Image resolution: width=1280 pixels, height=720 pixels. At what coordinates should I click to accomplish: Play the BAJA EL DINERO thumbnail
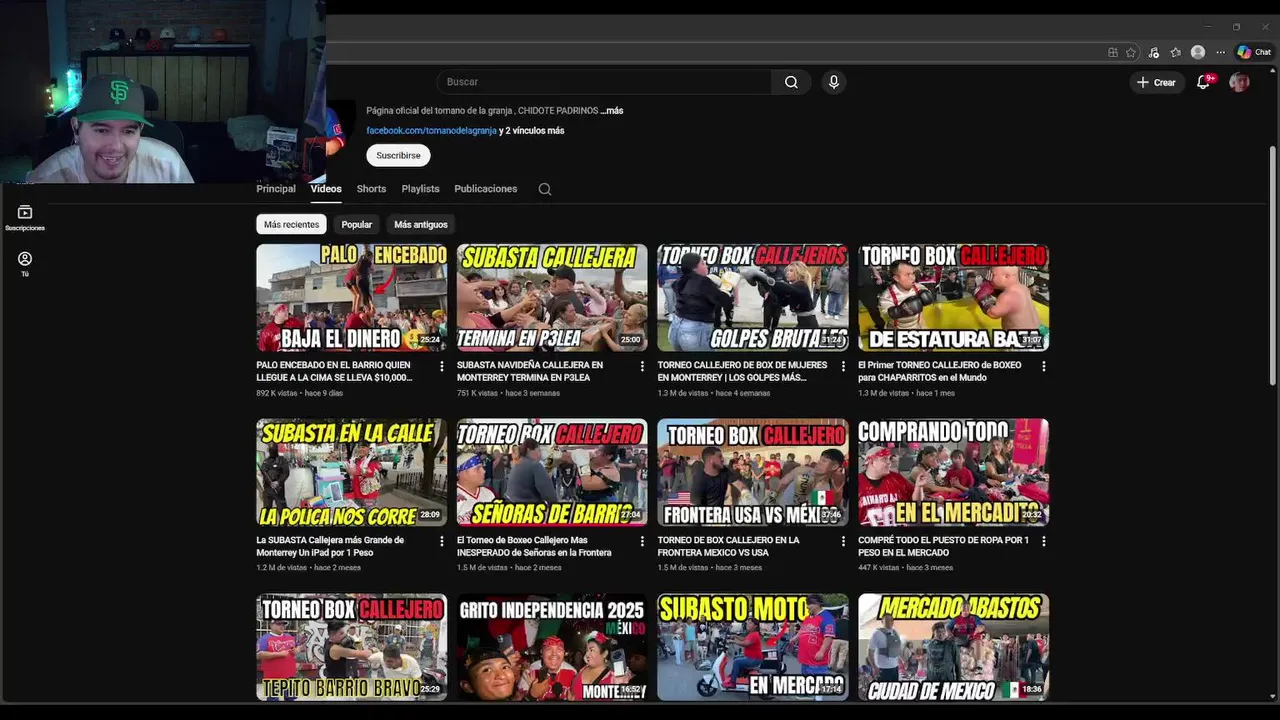pos(352,298)
